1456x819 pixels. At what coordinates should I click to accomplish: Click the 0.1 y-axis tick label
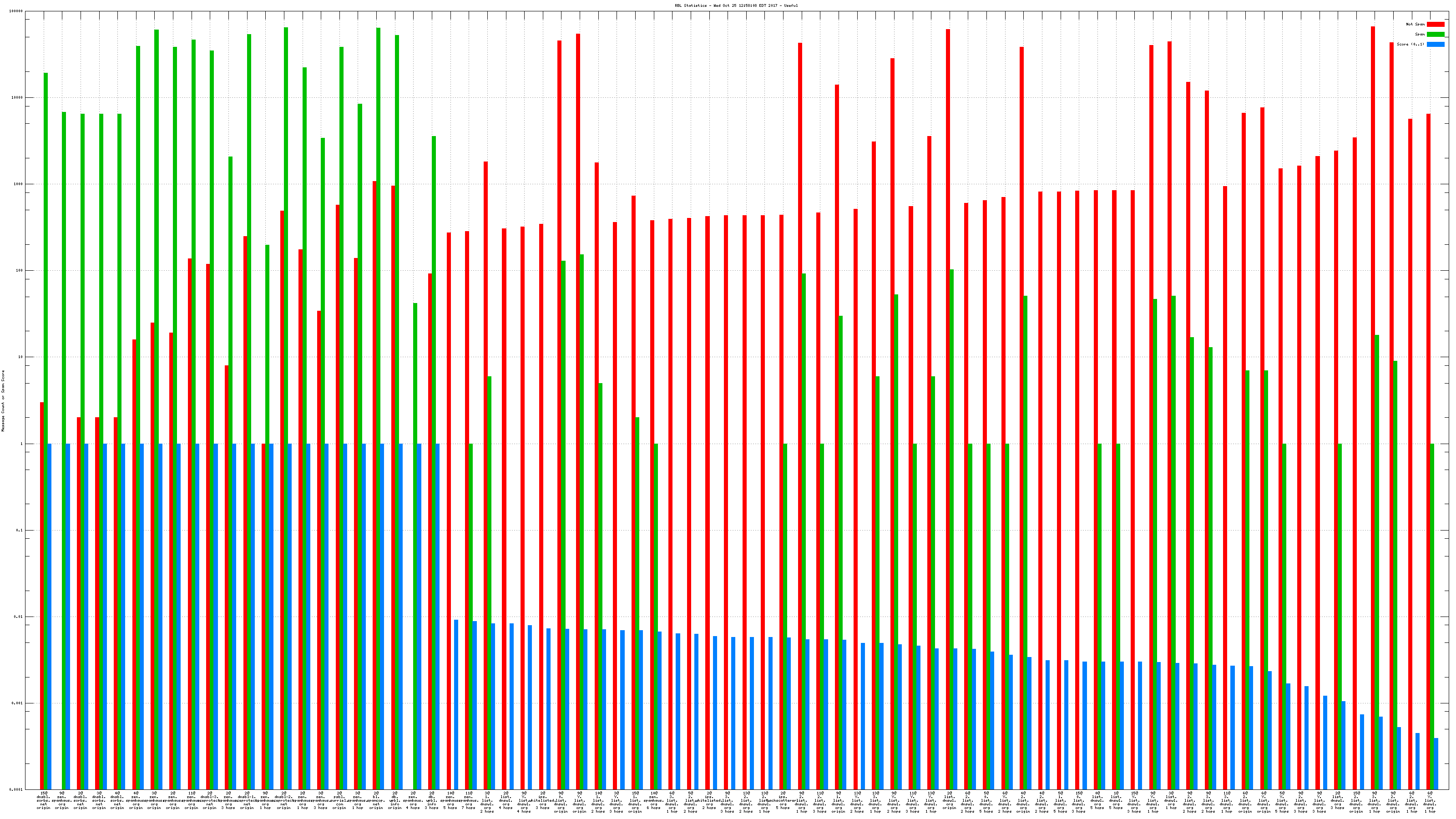pos(19,530)
